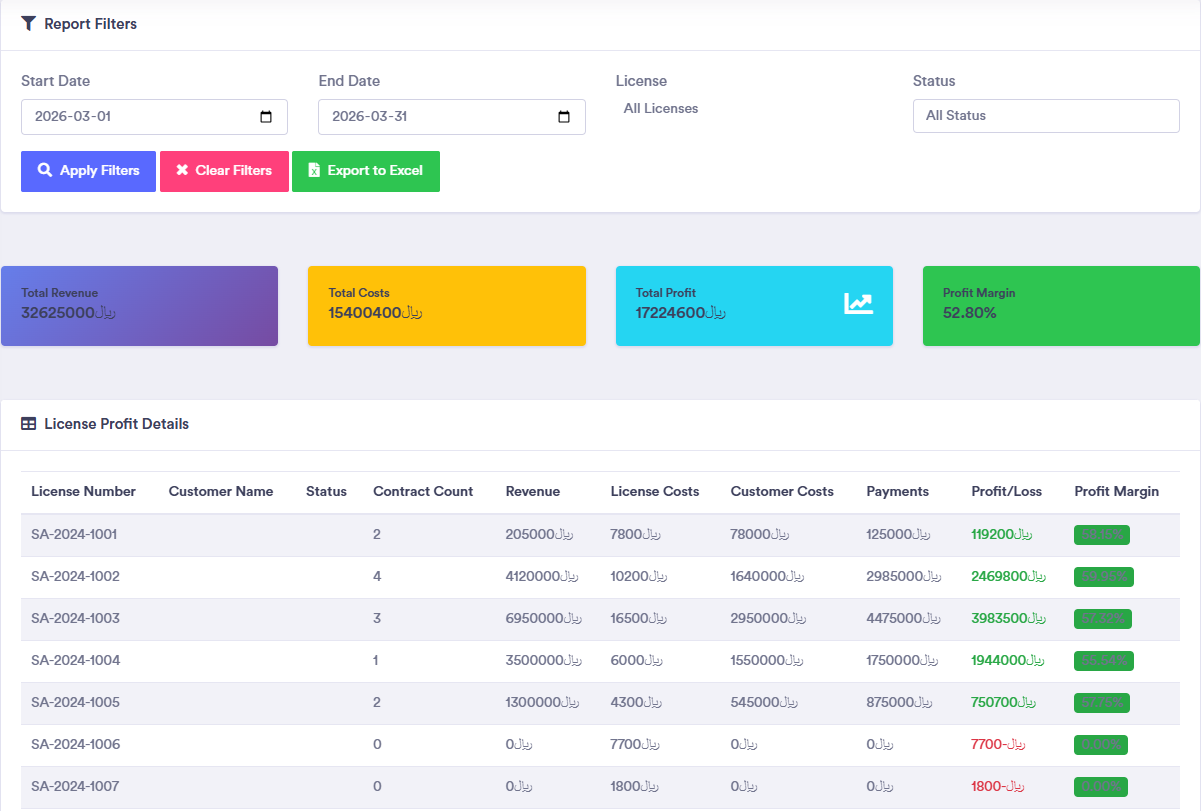Click profit value 2469800 for SA-2024-1002

point(1009,577)
